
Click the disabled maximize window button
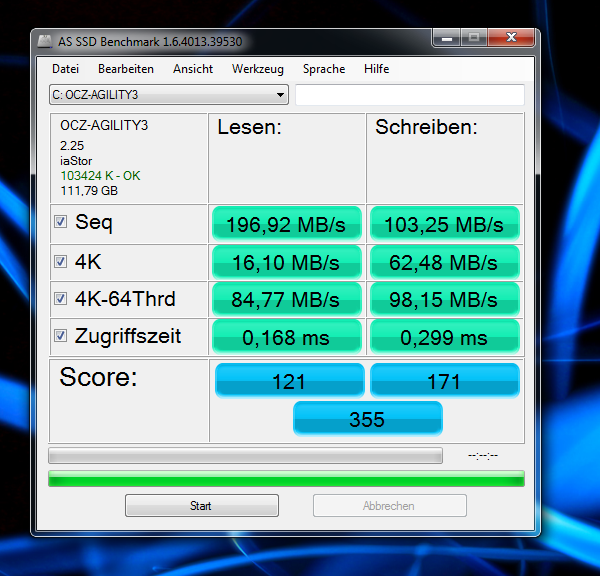[474, 38]
